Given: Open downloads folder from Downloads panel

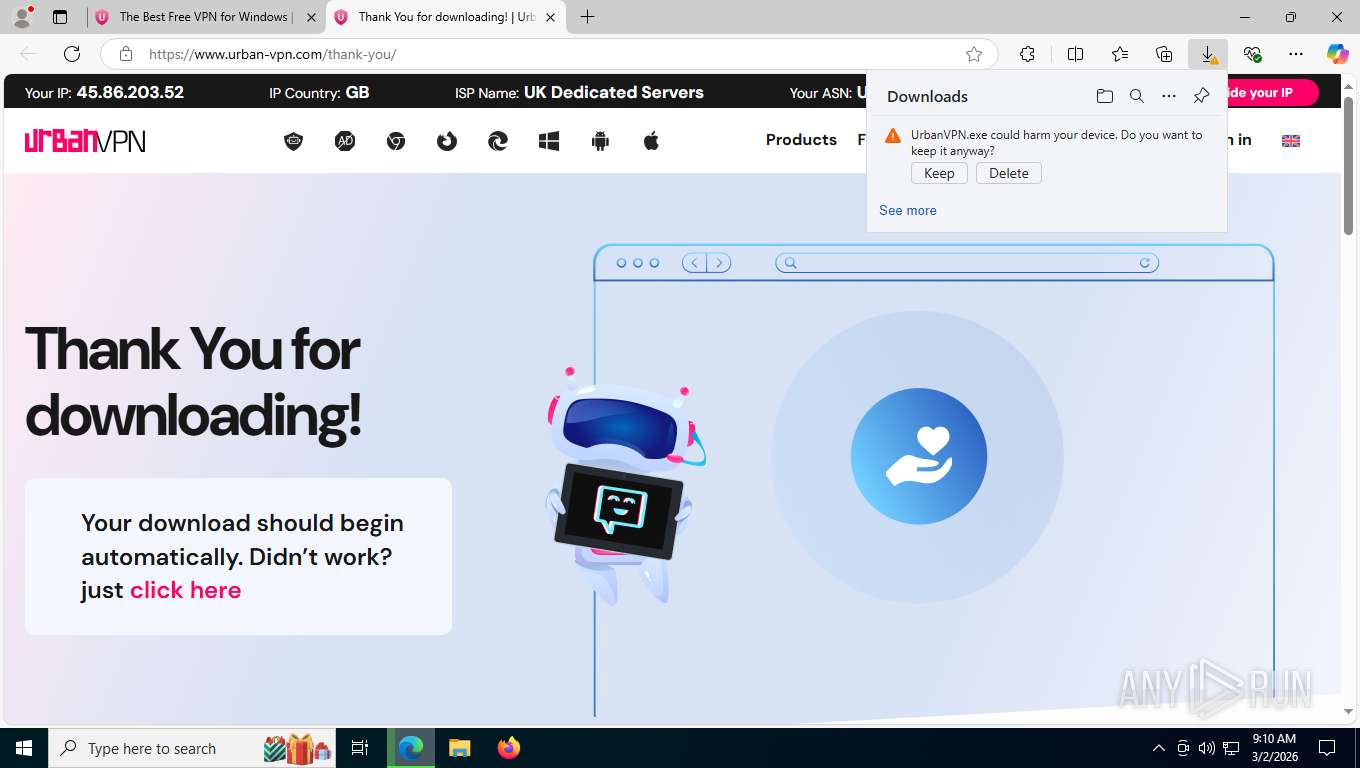Looking at the screenshot, I should (x=1105, y=96).
